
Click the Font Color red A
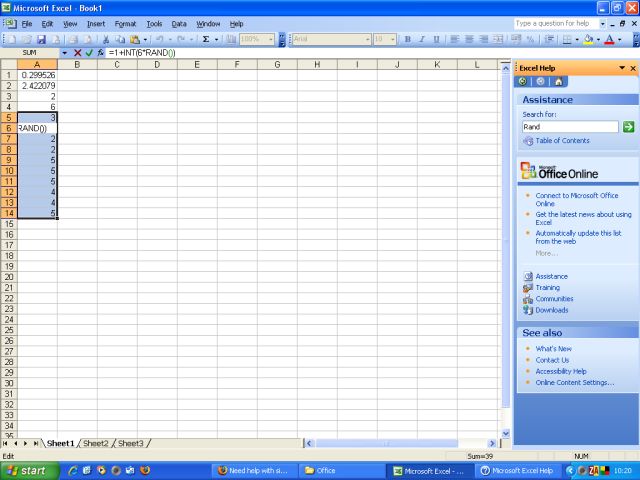coord(609,39)
